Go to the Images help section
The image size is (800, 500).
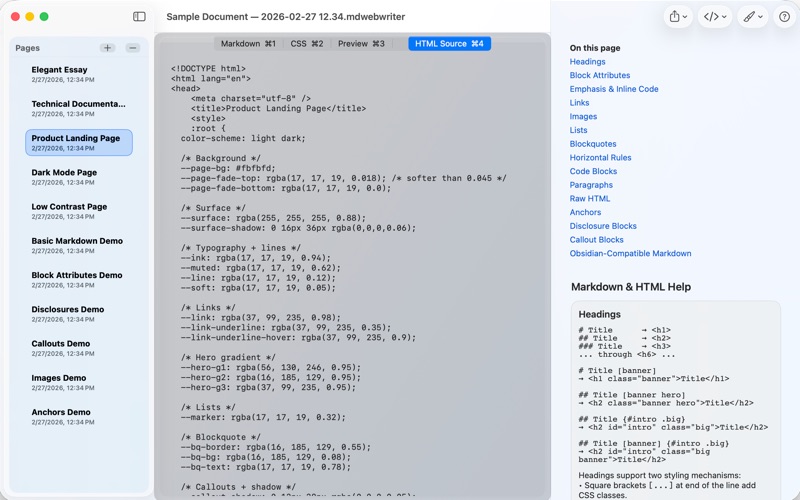tap(583, 116)
